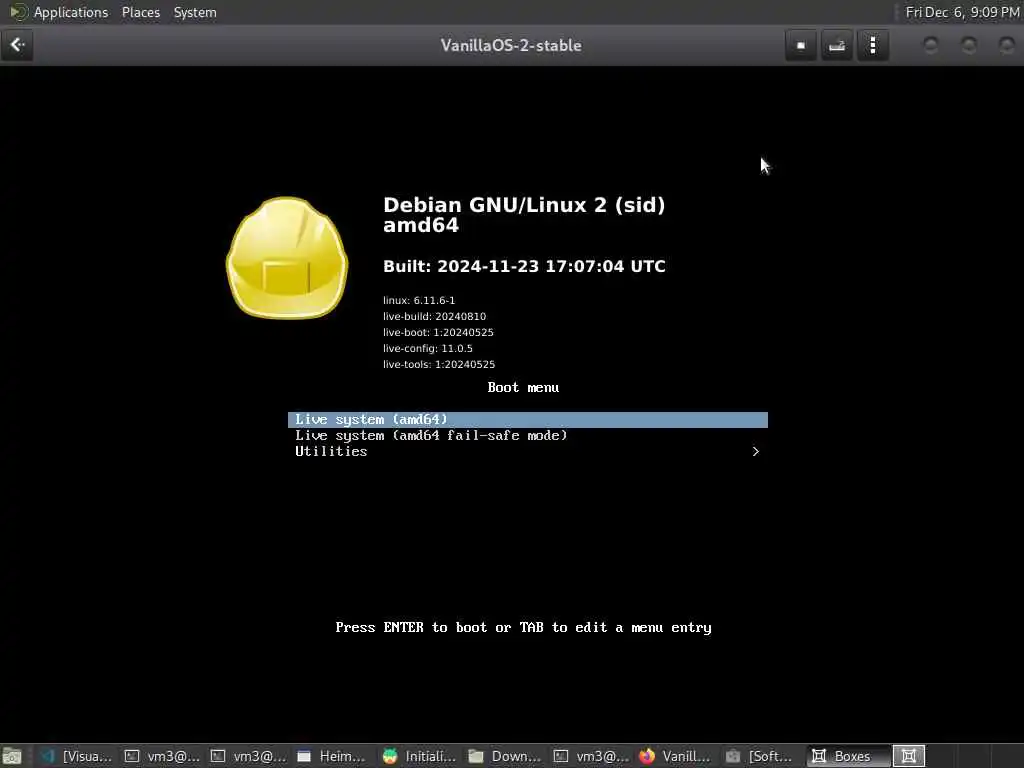Select Live system (amd64) boot entry

(x=528, y=419)
